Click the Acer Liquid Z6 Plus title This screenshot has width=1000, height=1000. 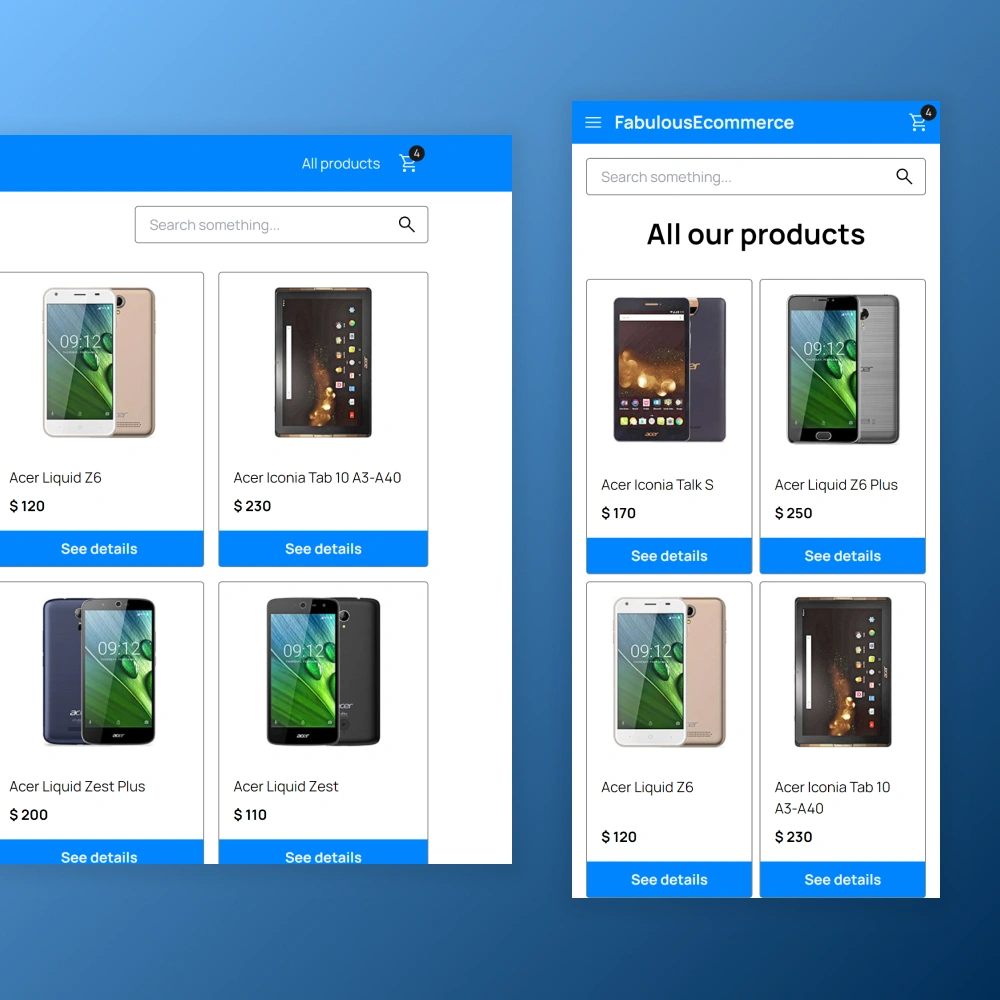(x=835, y=485)
